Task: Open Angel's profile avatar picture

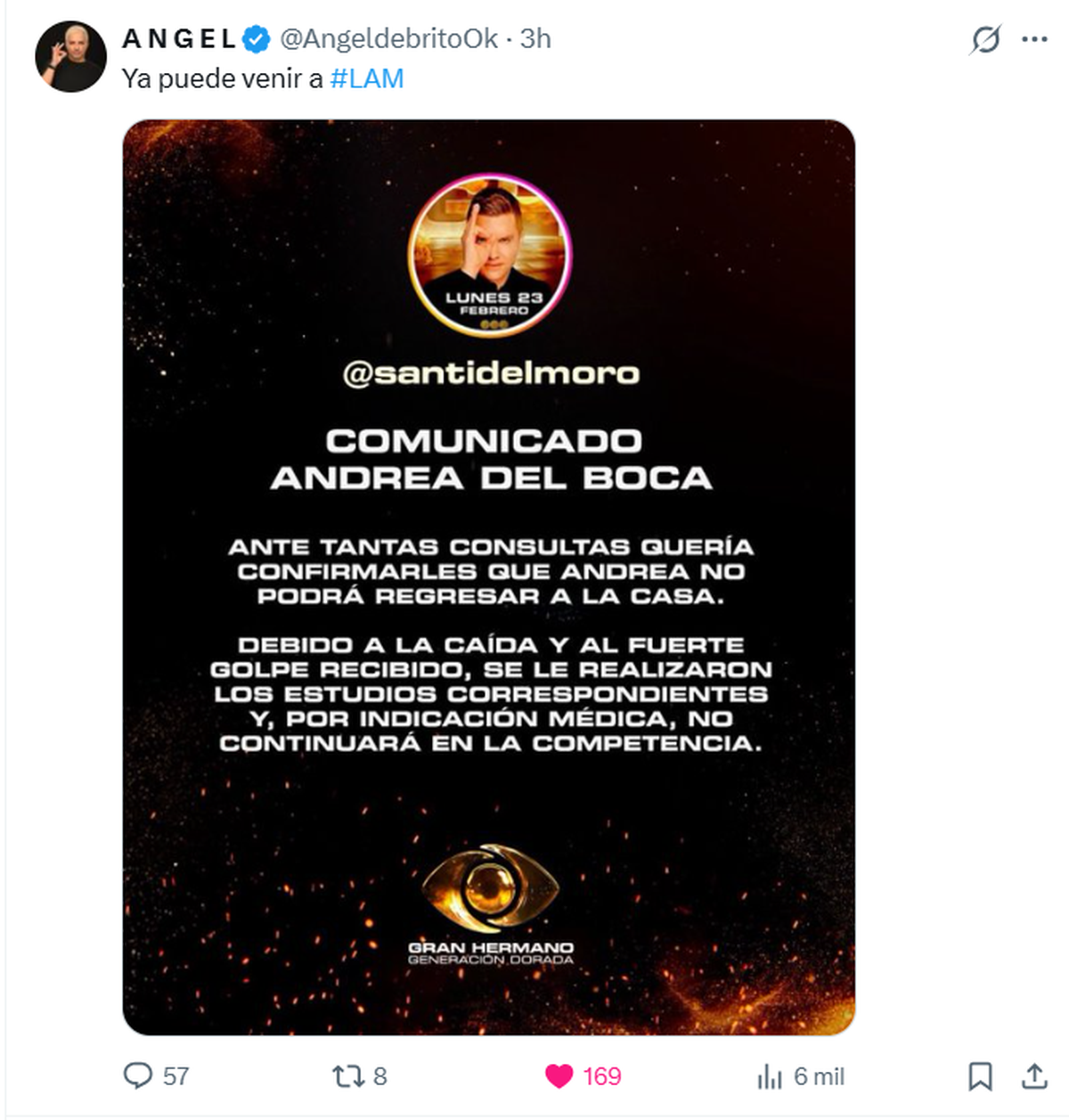Action: pos(70,56)
